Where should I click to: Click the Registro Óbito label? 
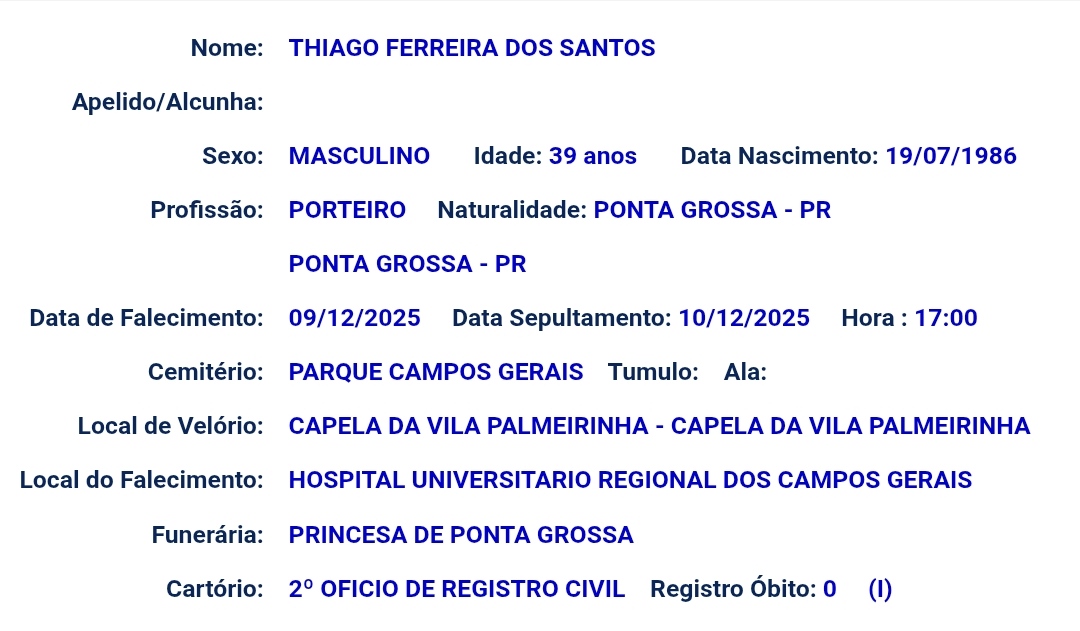coord(733,589)
